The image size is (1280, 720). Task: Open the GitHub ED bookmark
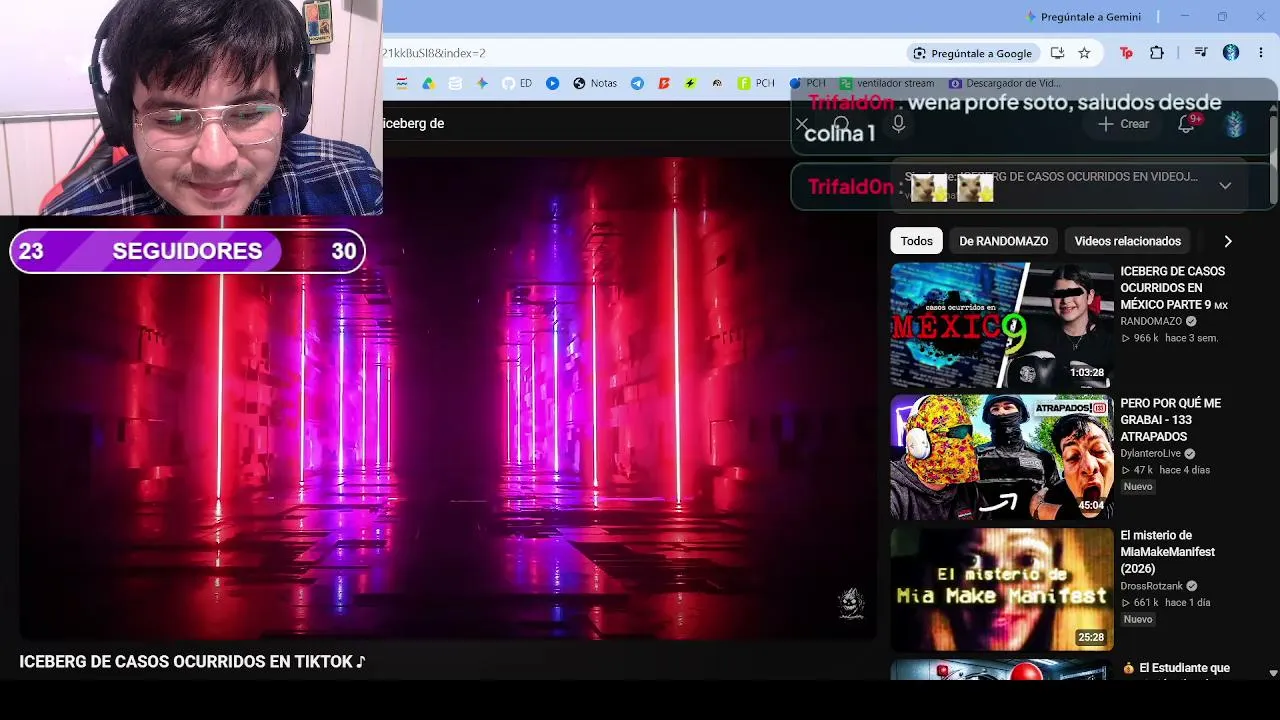(517, 84)
